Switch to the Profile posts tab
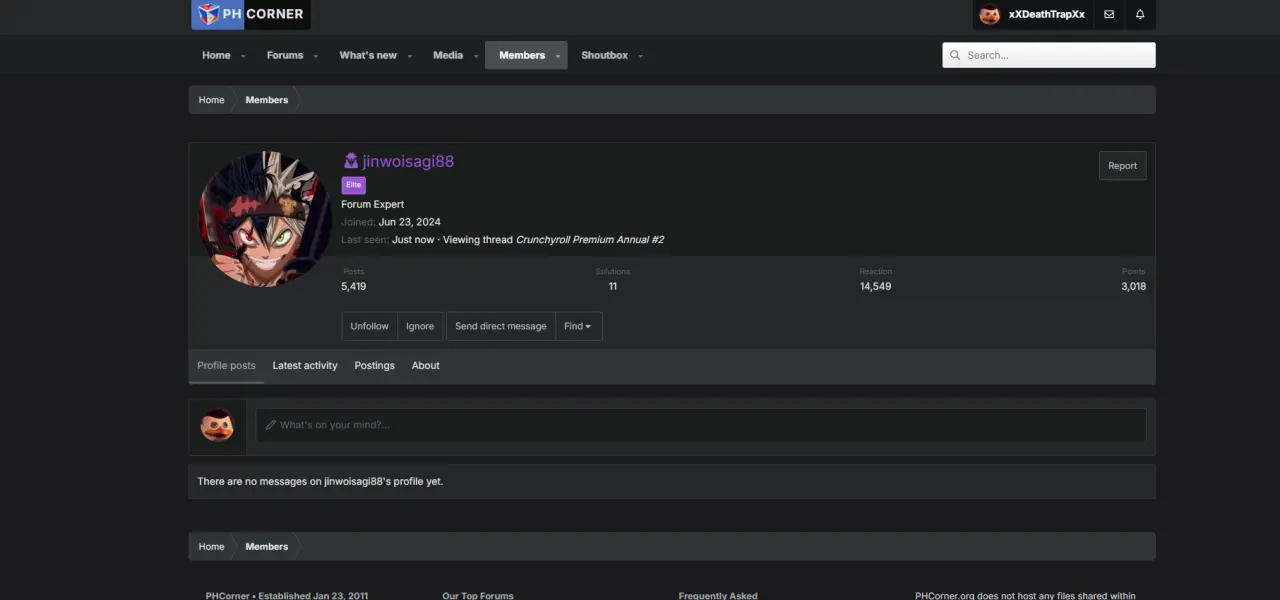 [x=226, y=366]
